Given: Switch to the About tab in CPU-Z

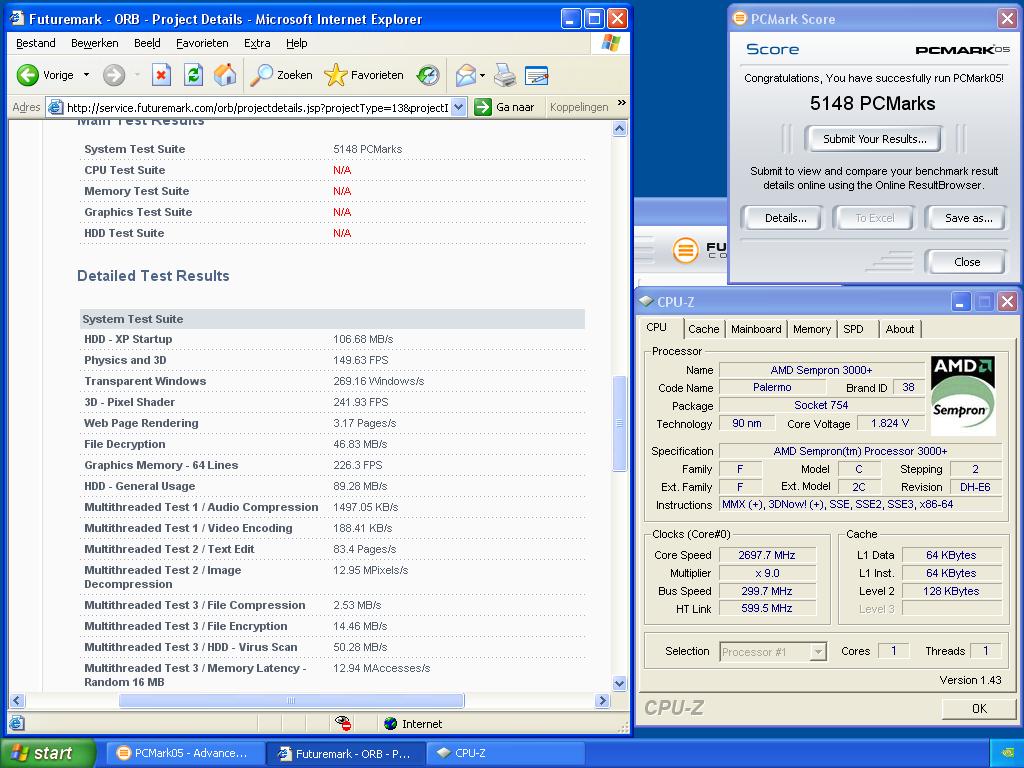Looking at the screenshot, I should coord(899,329).
